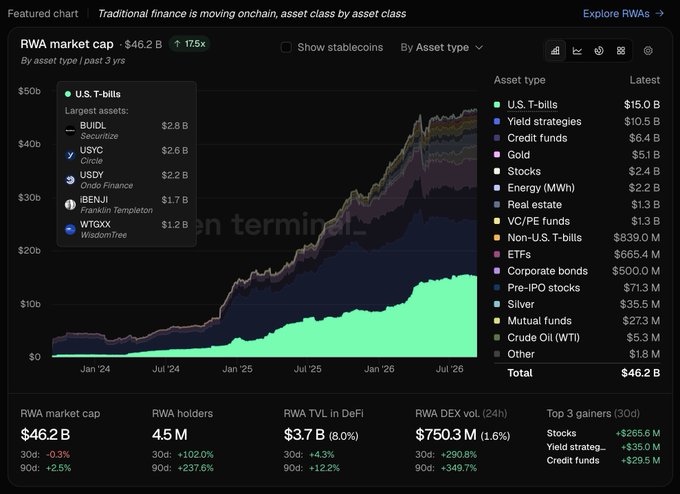Click USYC name in tooltip

point(92,150)
